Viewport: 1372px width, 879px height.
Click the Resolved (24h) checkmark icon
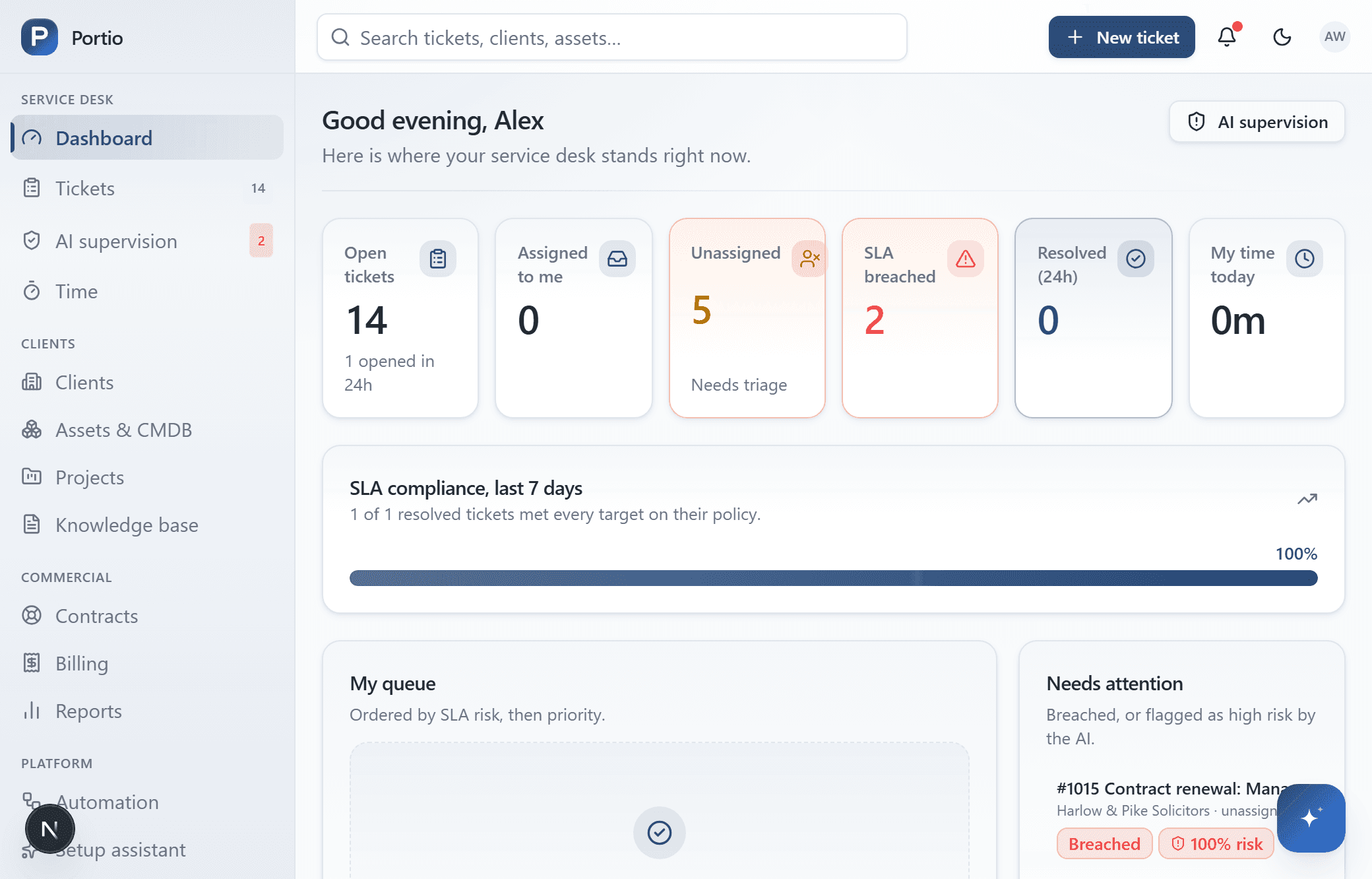coord(1136,259)
